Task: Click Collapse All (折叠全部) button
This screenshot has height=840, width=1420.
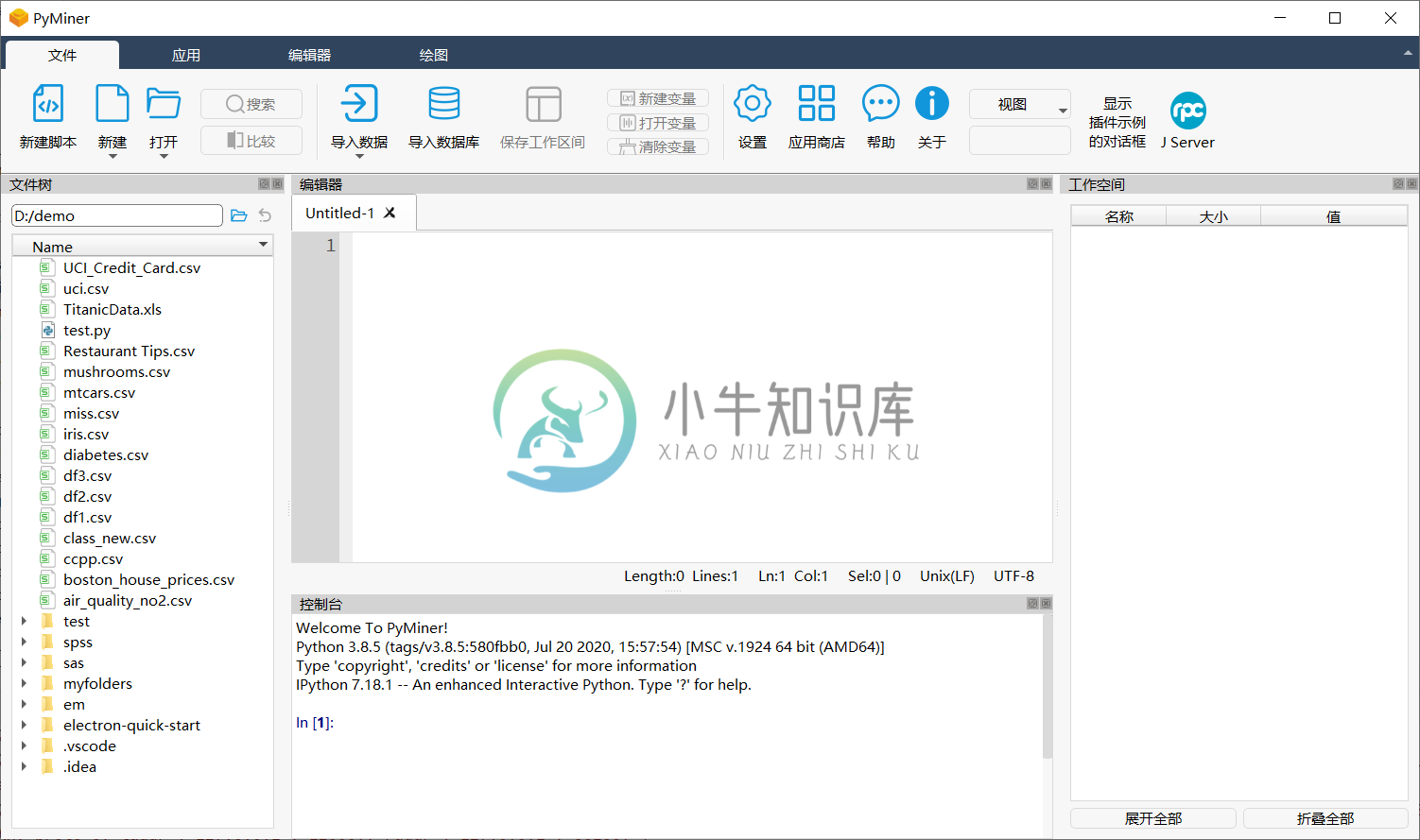Action: [x=1325, y=818]
